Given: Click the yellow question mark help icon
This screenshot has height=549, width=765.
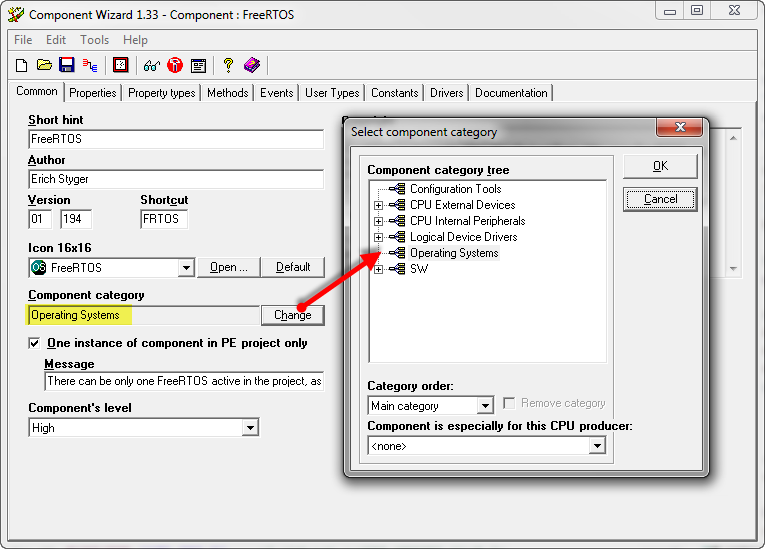Looking at the screenshot, I should tap(228, 65).
